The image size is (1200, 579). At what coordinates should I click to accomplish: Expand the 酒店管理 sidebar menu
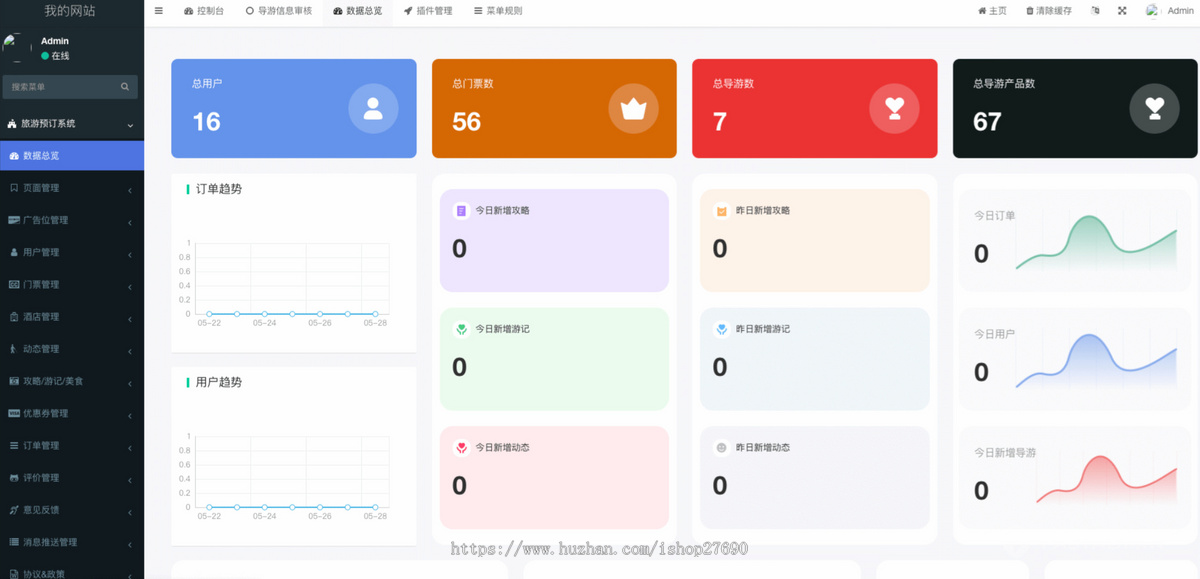tap(72, 317)
